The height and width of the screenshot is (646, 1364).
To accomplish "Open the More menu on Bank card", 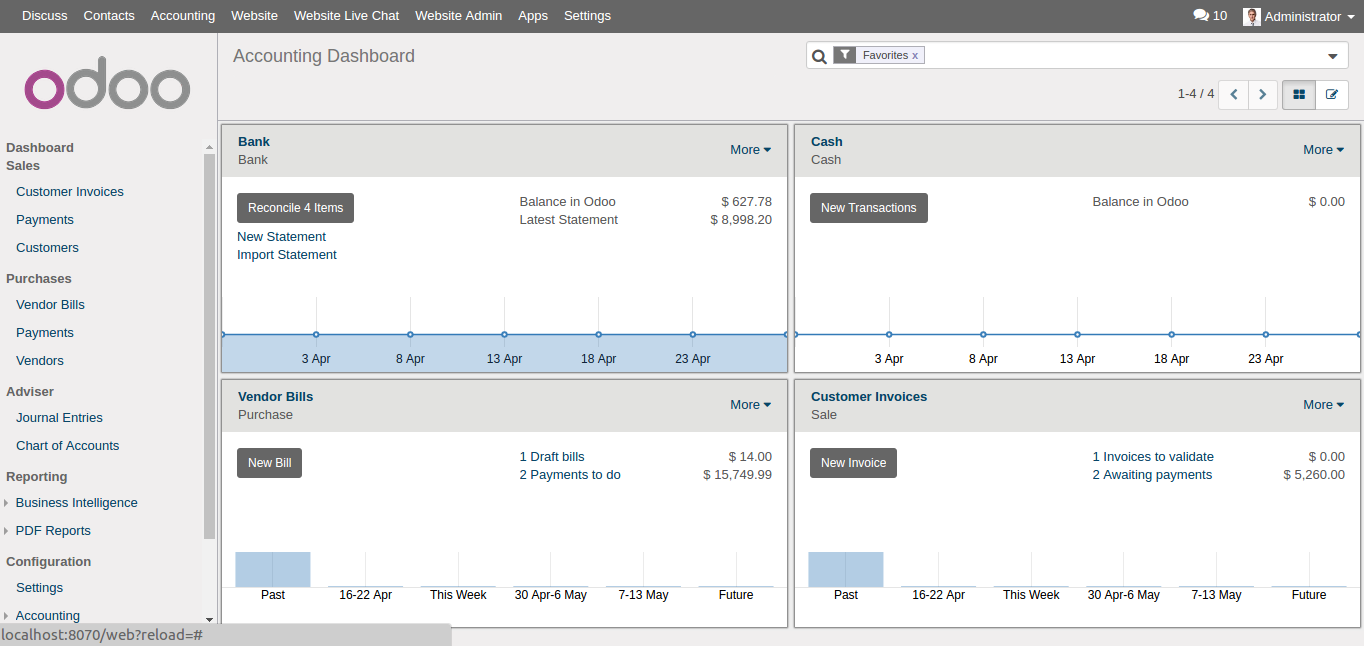I will (x=750, y=150).
